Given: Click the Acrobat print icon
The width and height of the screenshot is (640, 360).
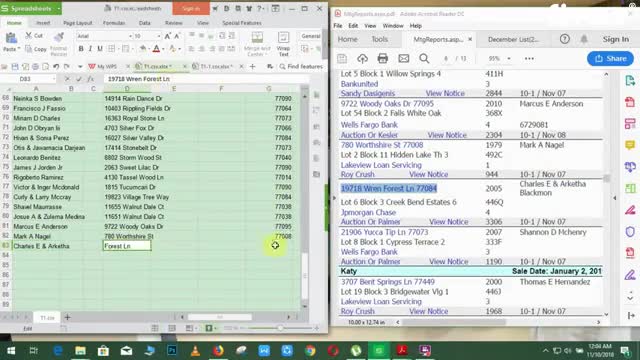Looking at the screenshot, I should (x=382, y=58).
